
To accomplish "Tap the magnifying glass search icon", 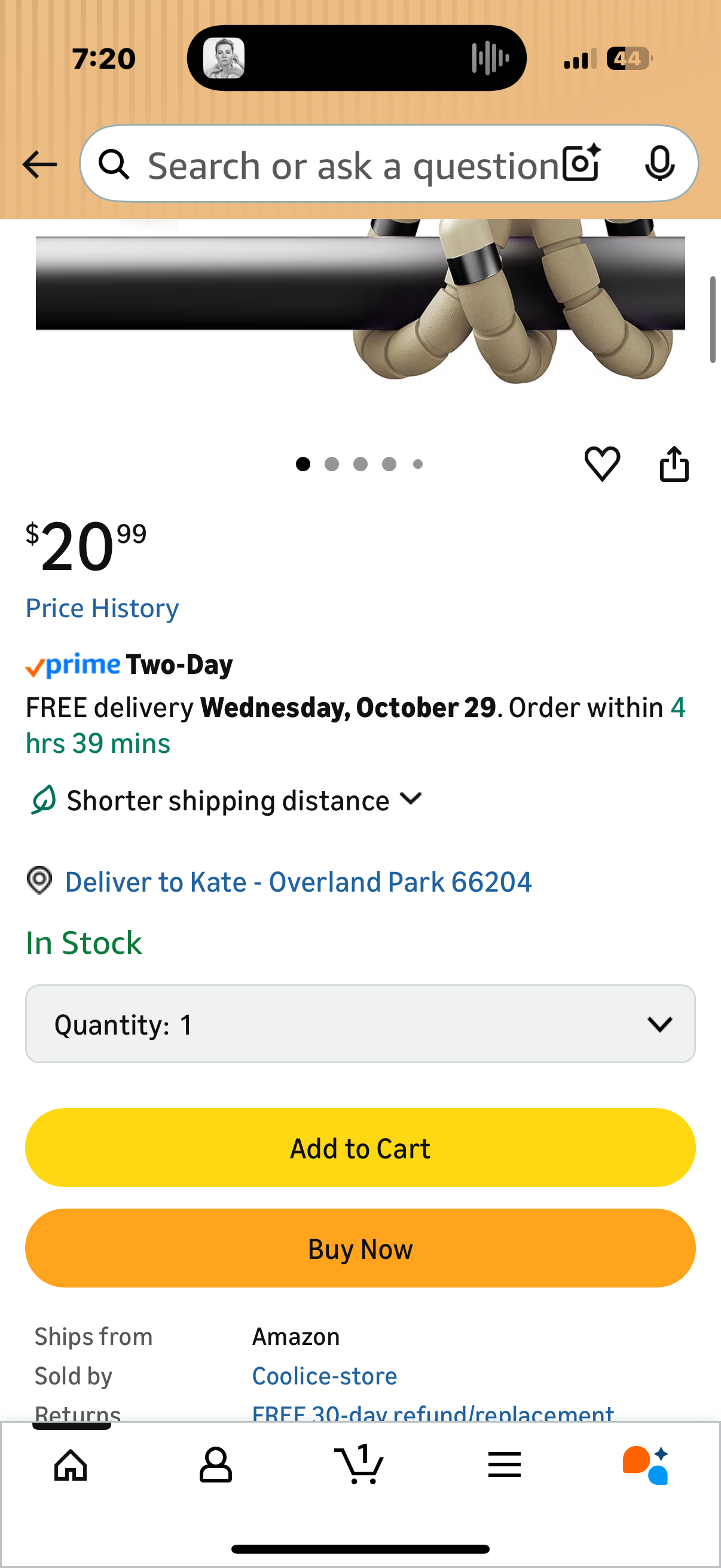I will point(113,163).
